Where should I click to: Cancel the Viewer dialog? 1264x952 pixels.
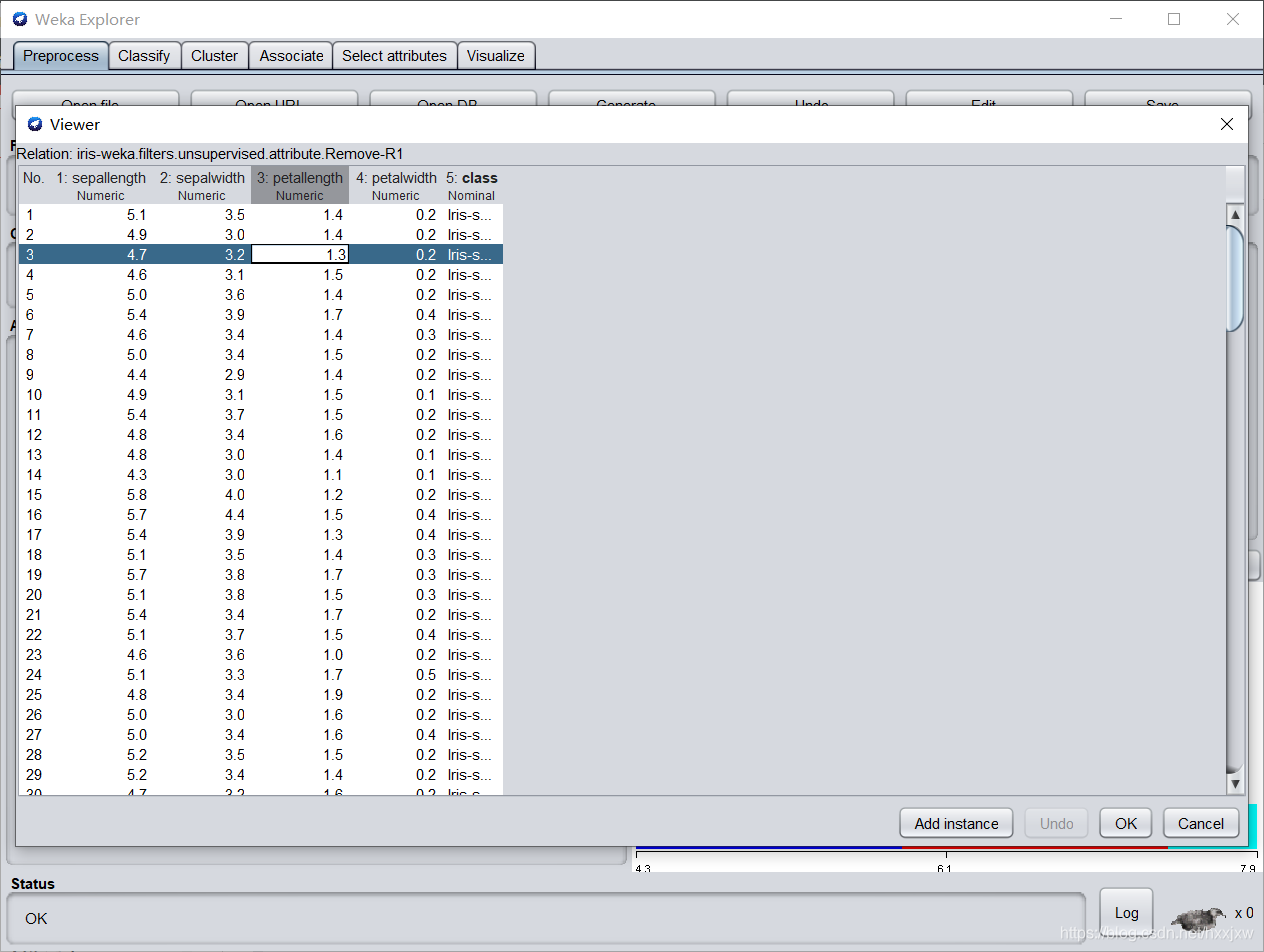tap(1201, 823)
